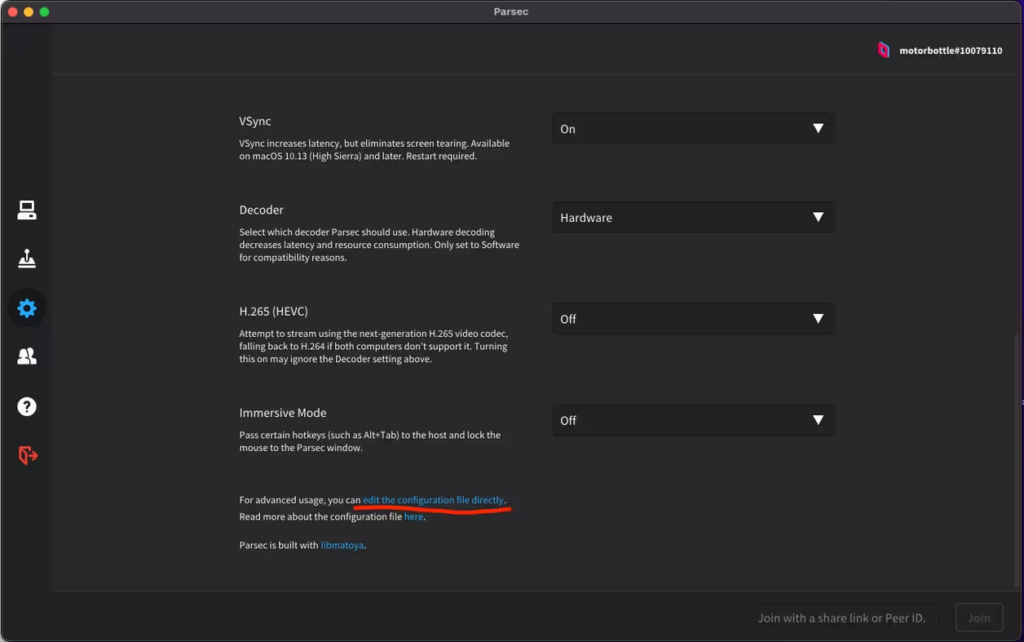This screenshot has height=642, width=1024.
Task: Click the arrow on the VSync dropdown
Action: tap(818, 129)
